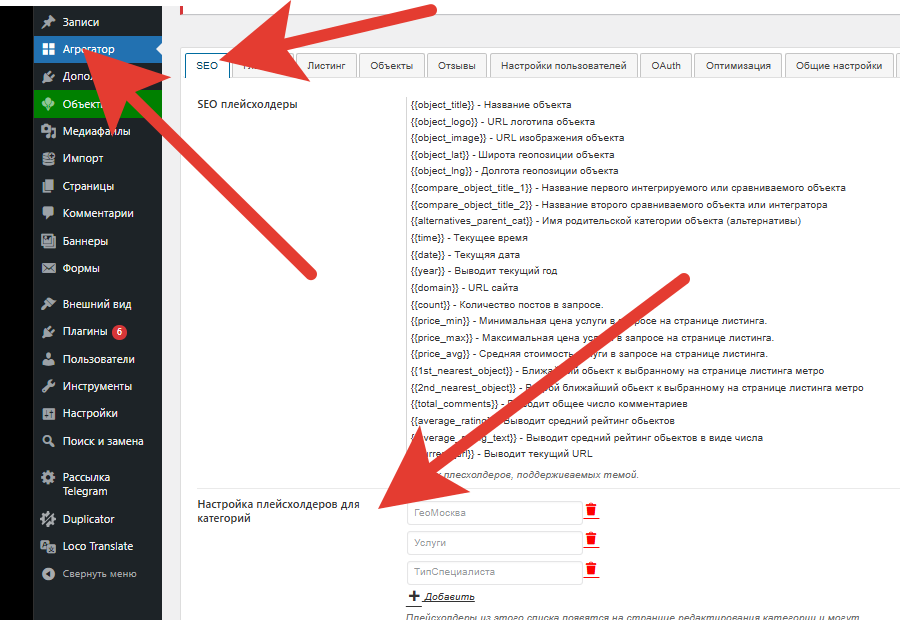
Task: Click the Медиафайлы media icon
Action: tap(48, 131)
